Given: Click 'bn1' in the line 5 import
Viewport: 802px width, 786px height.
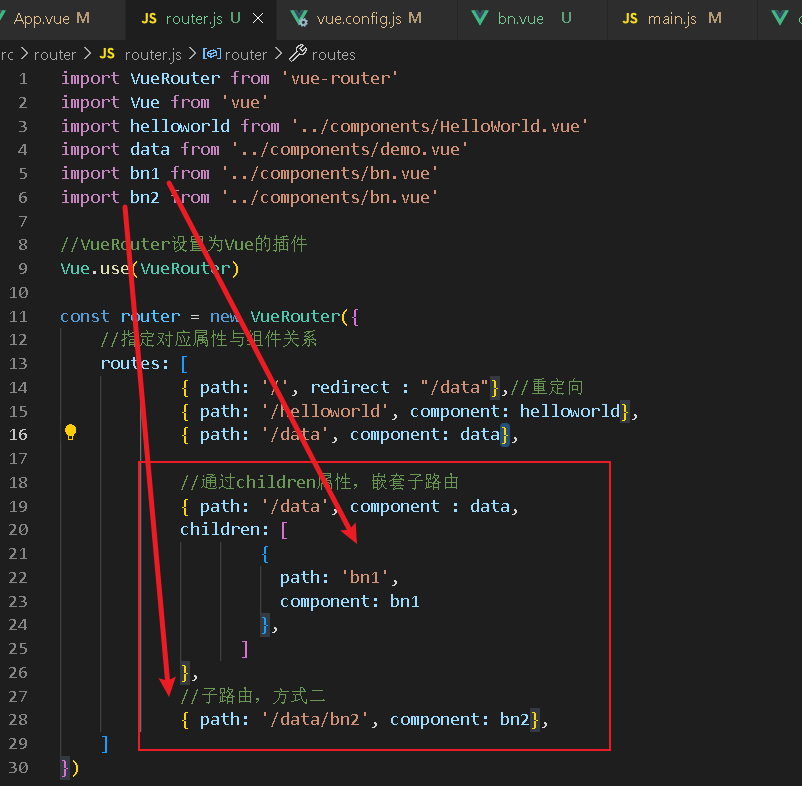Looking at the screenshot, I should tap(145, 174).
